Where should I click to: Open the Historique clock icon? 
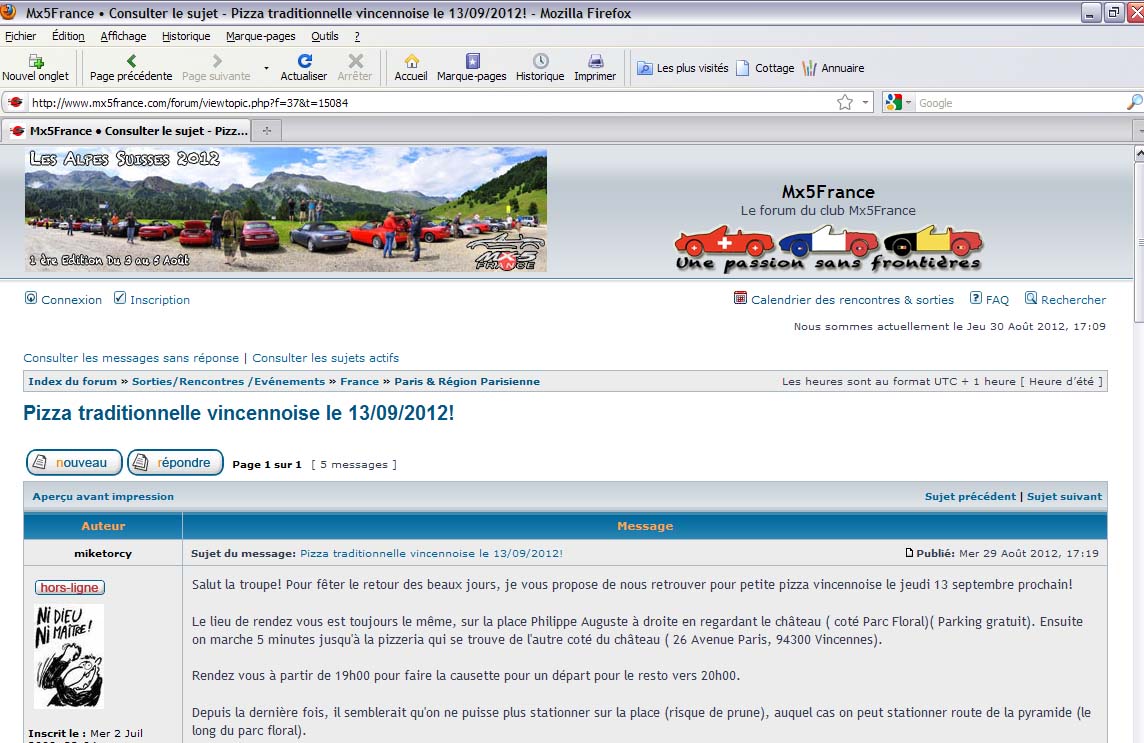click(x=540, y=62)
